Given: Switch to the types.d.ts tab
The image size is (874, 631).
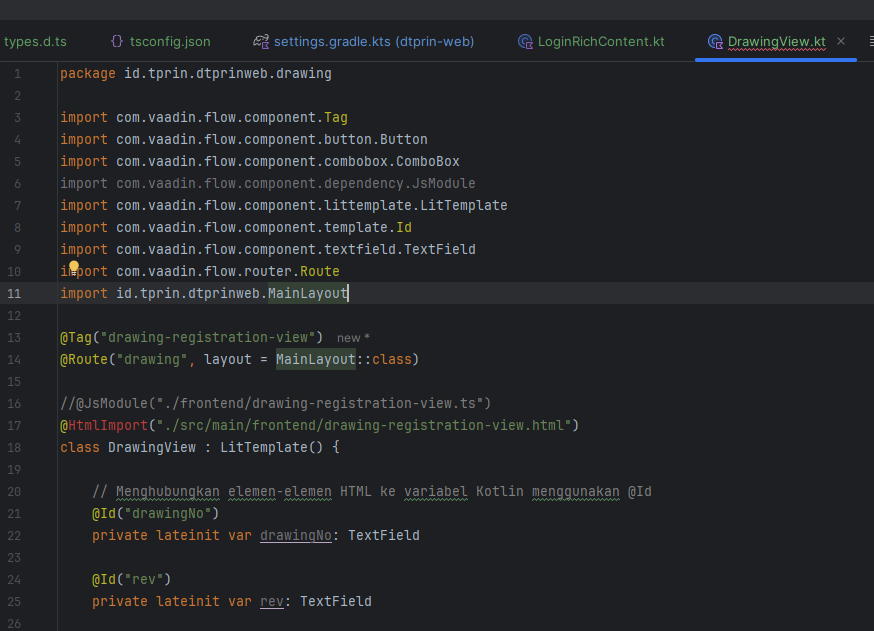Looking at the screenshot, I should pyautogui.click(x=34, y=42).
